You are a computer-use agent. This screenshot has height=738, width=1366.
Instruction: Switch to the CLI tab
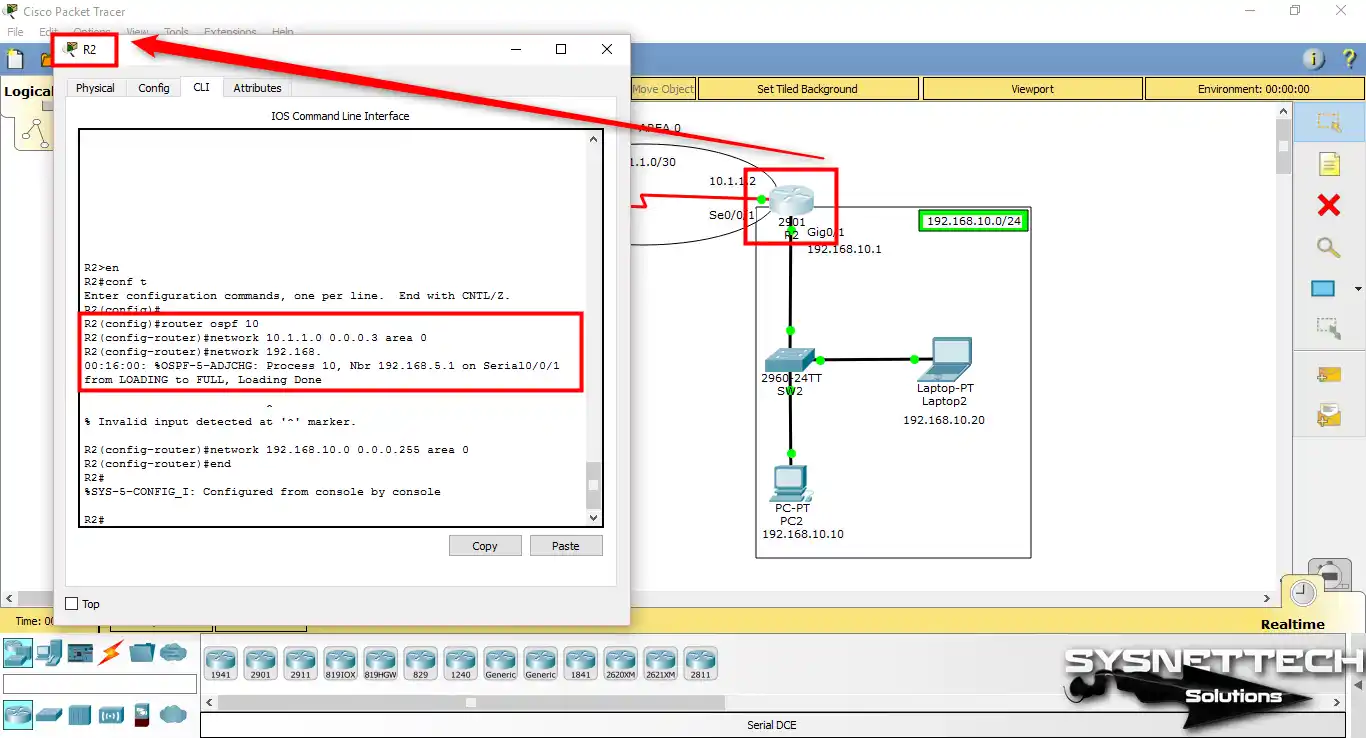[x=201, y=87]
